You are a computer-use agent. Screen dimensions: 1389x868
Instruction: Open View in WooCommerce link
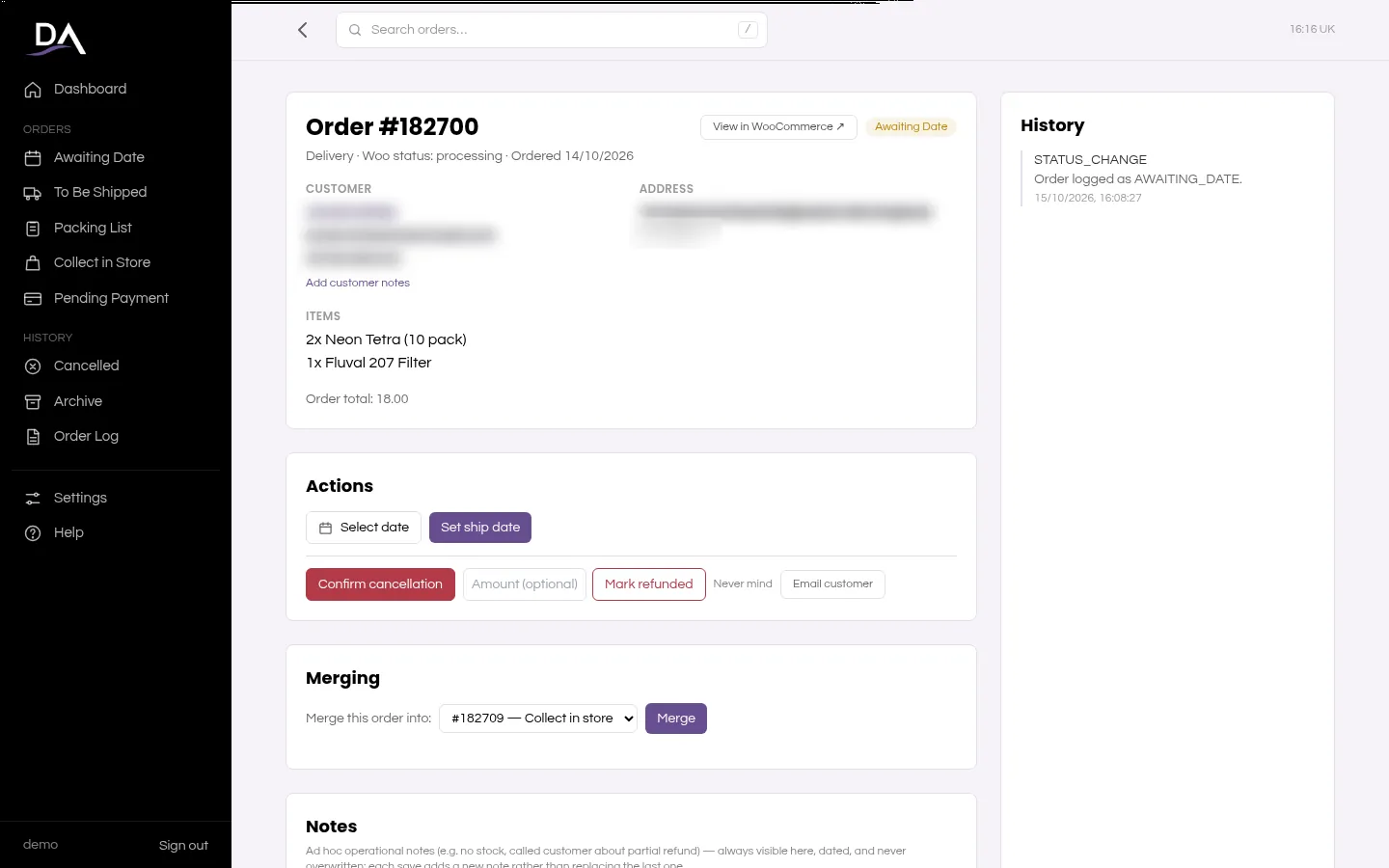point(778,127)
